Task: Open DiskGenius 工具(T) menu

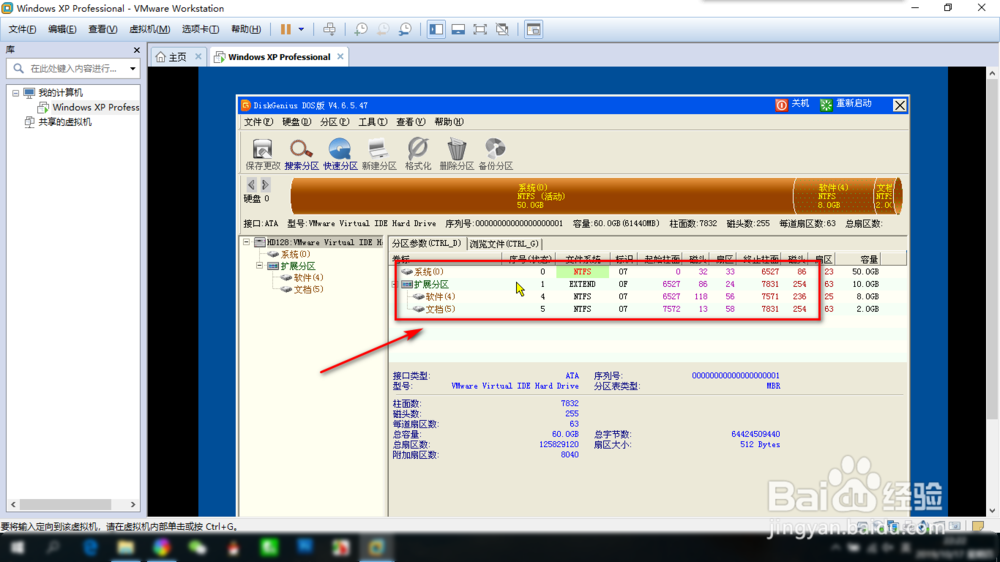Action: point(372,122)
